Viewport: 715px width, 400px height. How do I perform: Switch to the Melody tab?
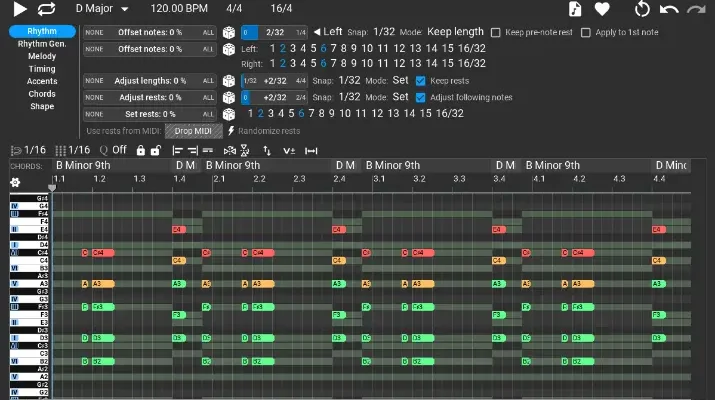pyautogui.click(x=42, y=56)
